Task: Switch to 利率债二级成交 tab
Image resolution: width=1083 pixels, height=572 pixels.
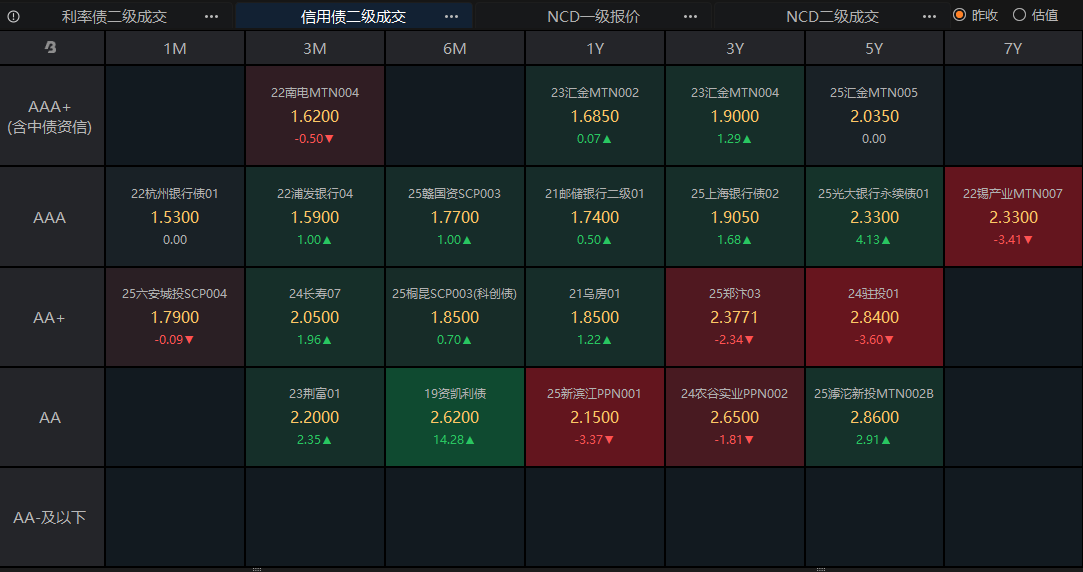Action: (x=114, y=17)
